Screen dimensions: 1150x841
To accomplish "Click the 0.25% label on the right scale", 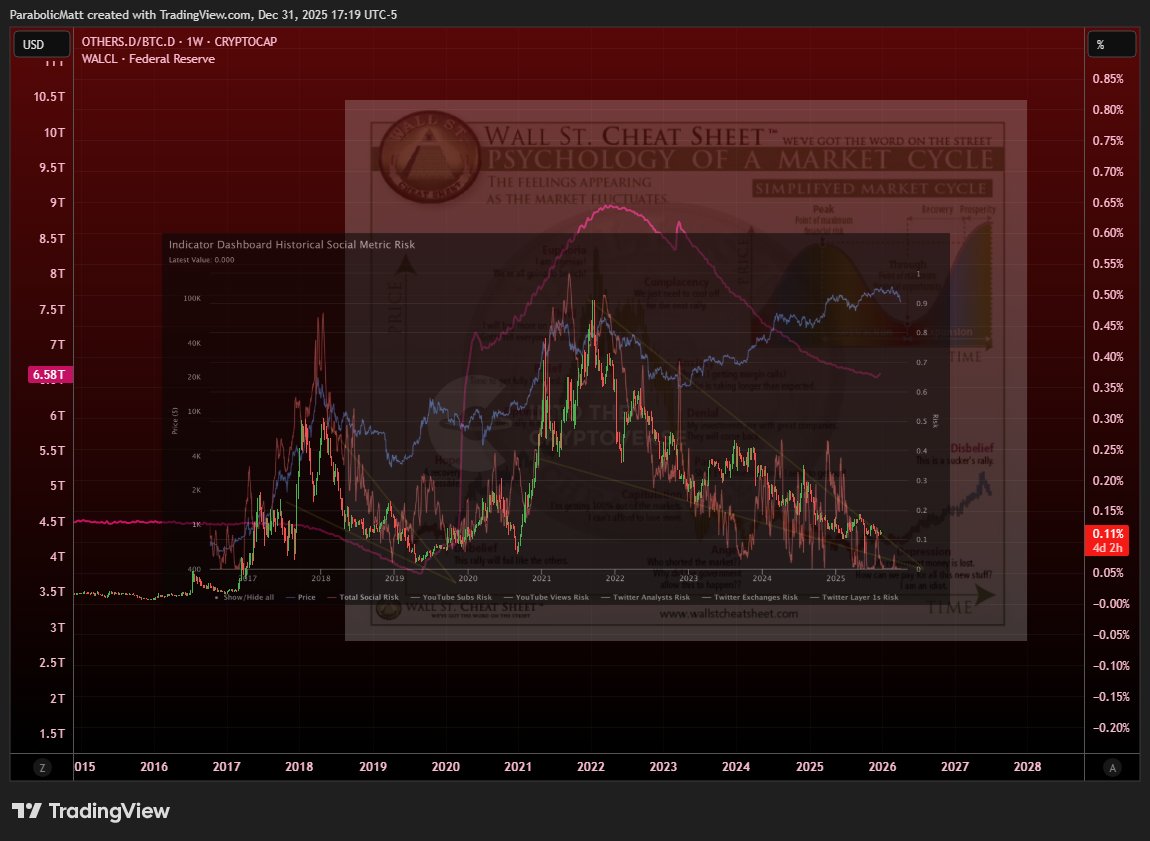I will coord(1107,449).
